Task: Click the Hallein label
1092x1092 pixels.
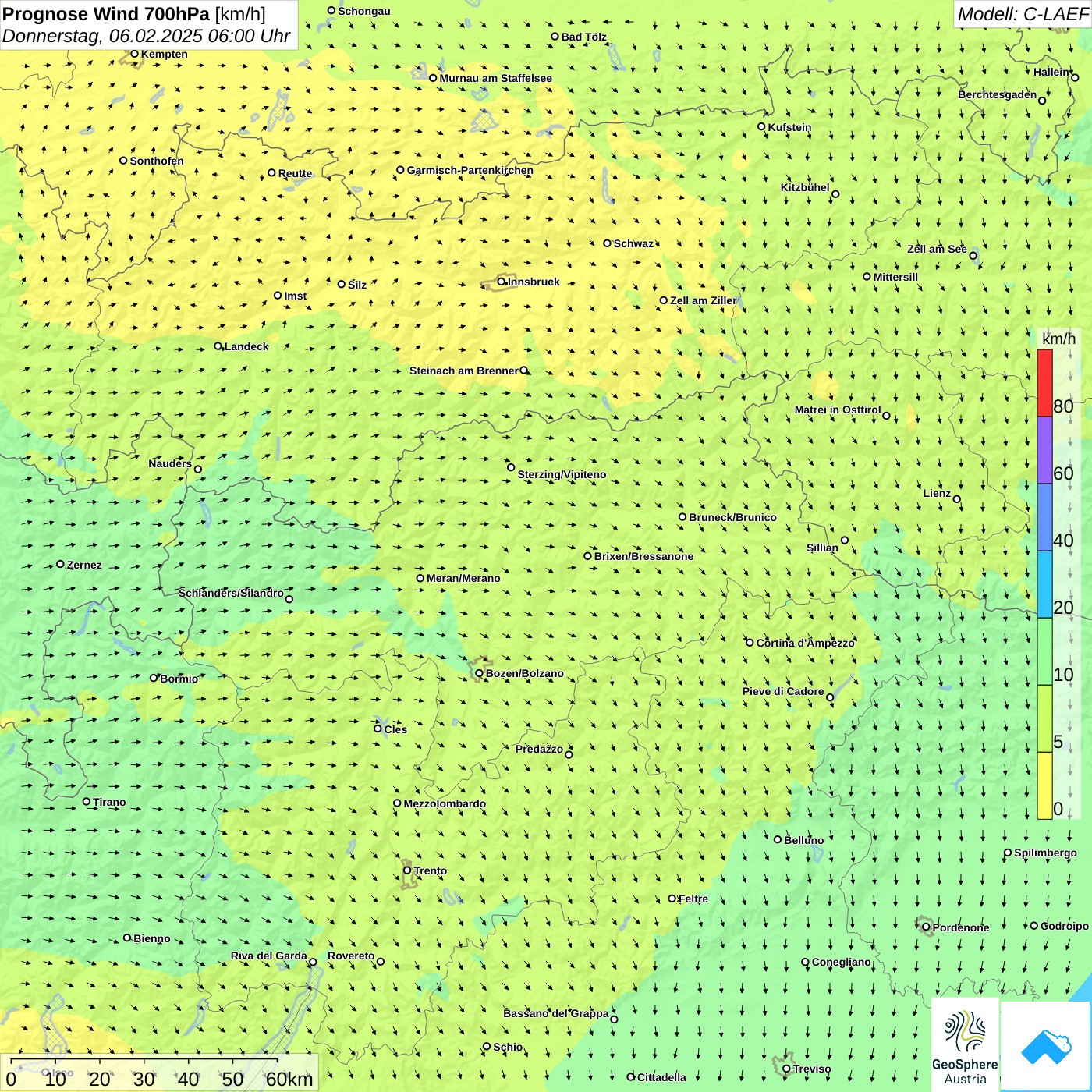Action: (1051, 72)
